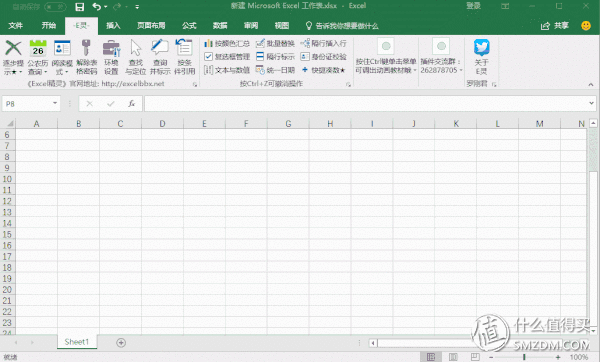The image size is (600, 362).
Task: Open the 文件 File menu
Action: [x=15, y=26]
